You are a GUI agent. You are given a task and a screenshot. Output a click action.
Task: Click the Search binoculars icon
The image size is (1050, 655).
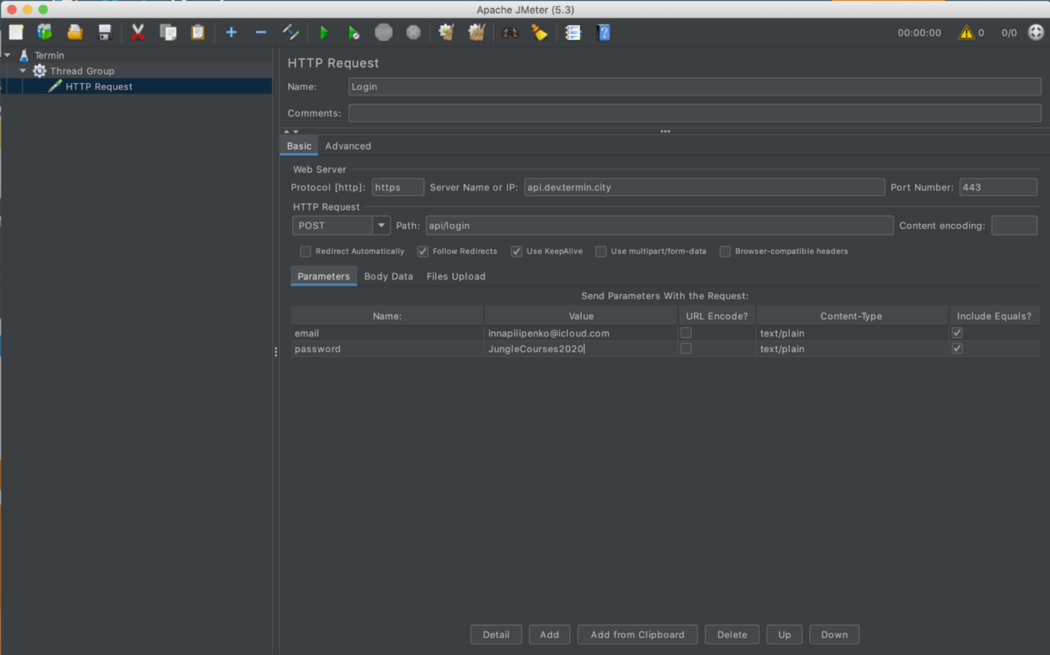pyautogui.click(x=509, y=33)
